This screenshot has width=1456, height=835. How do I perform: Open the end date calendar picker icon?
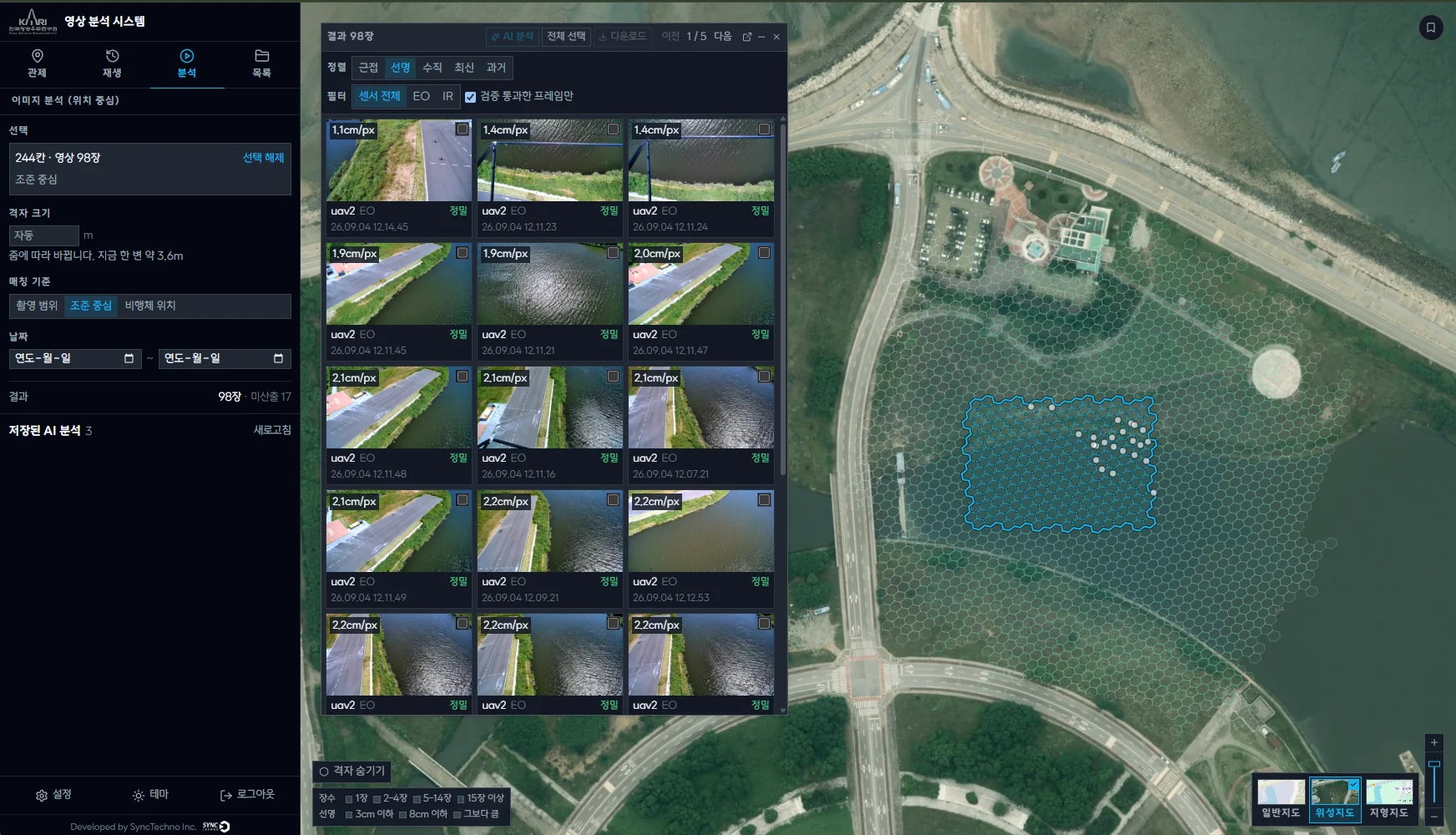click(278, 358)
